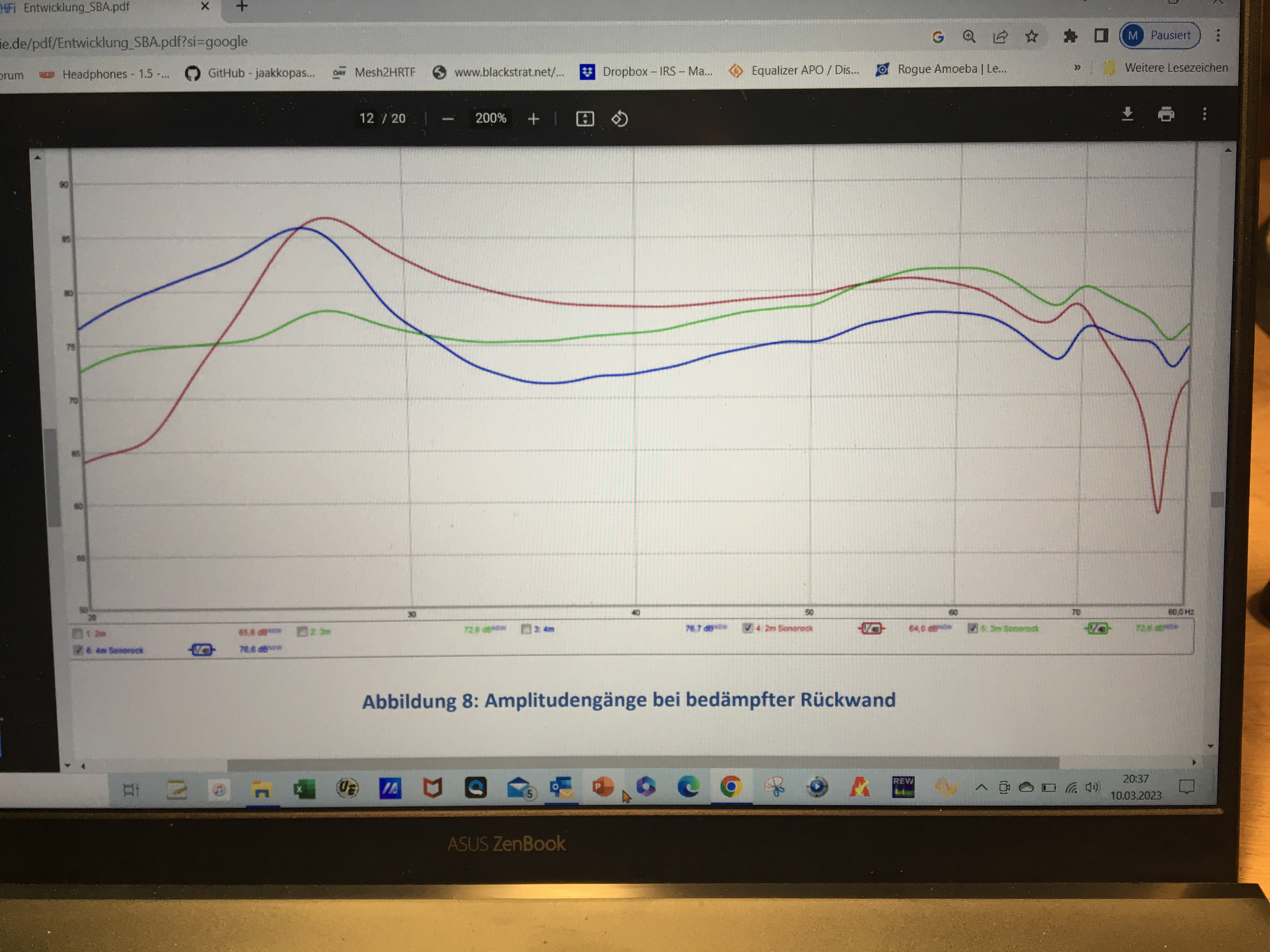Bookmark this page with the star icon
The image size is (1270, 952).
[1032, 36]
